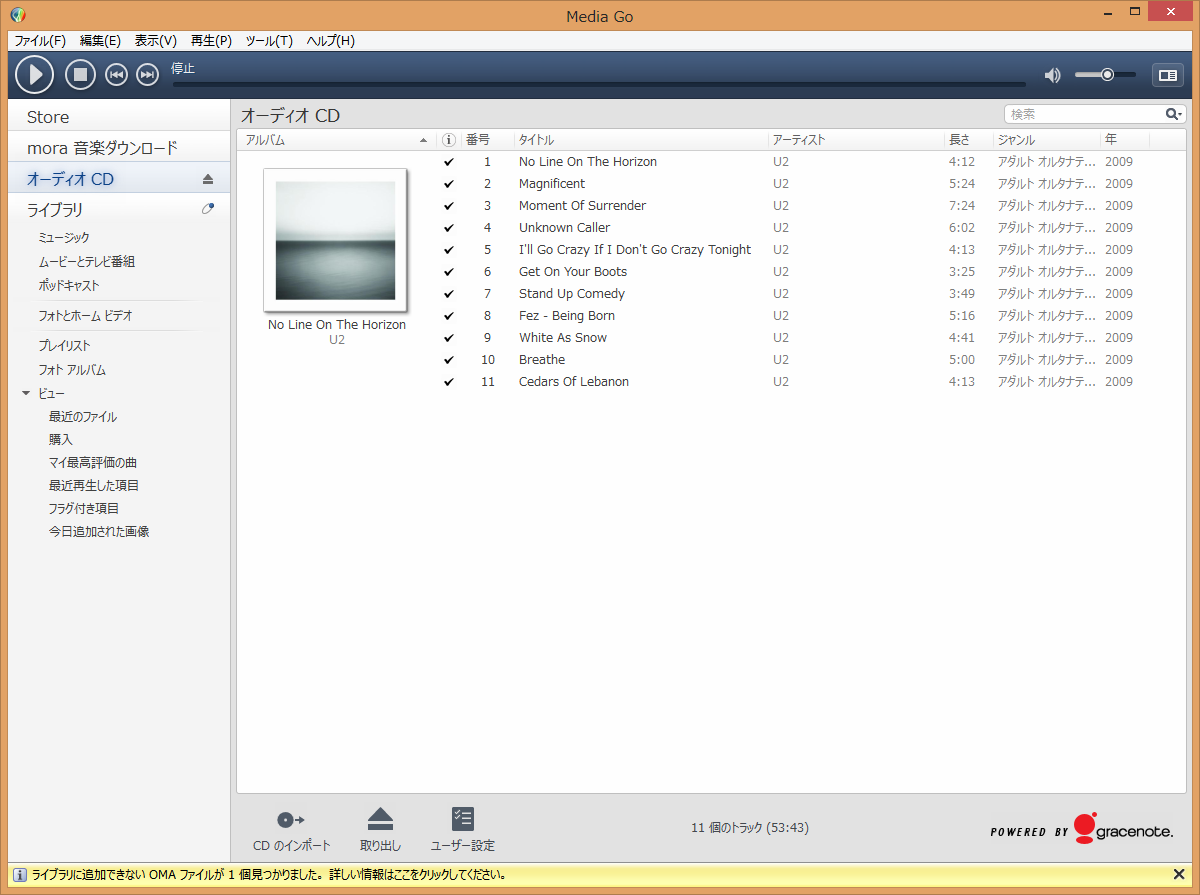Select the Breathe track row

coord(811,360)
